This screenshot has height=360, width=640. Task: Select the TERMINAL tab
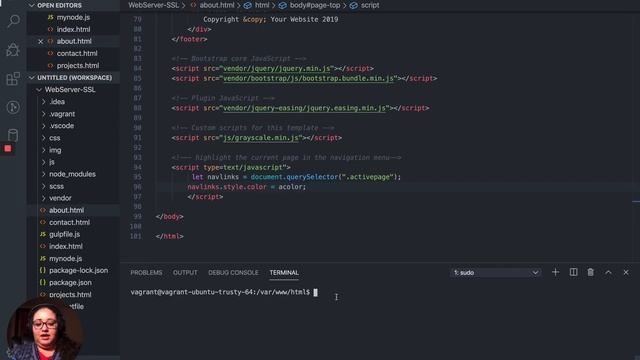[x=284, y=273]
